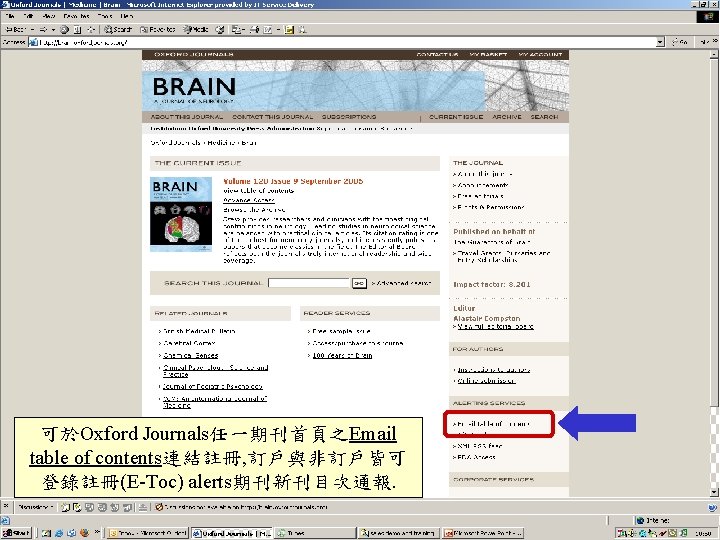This screenshot has height=540, width=720.
Task: Click the Go button beside the address bar
Action: [x=680, y=42]
